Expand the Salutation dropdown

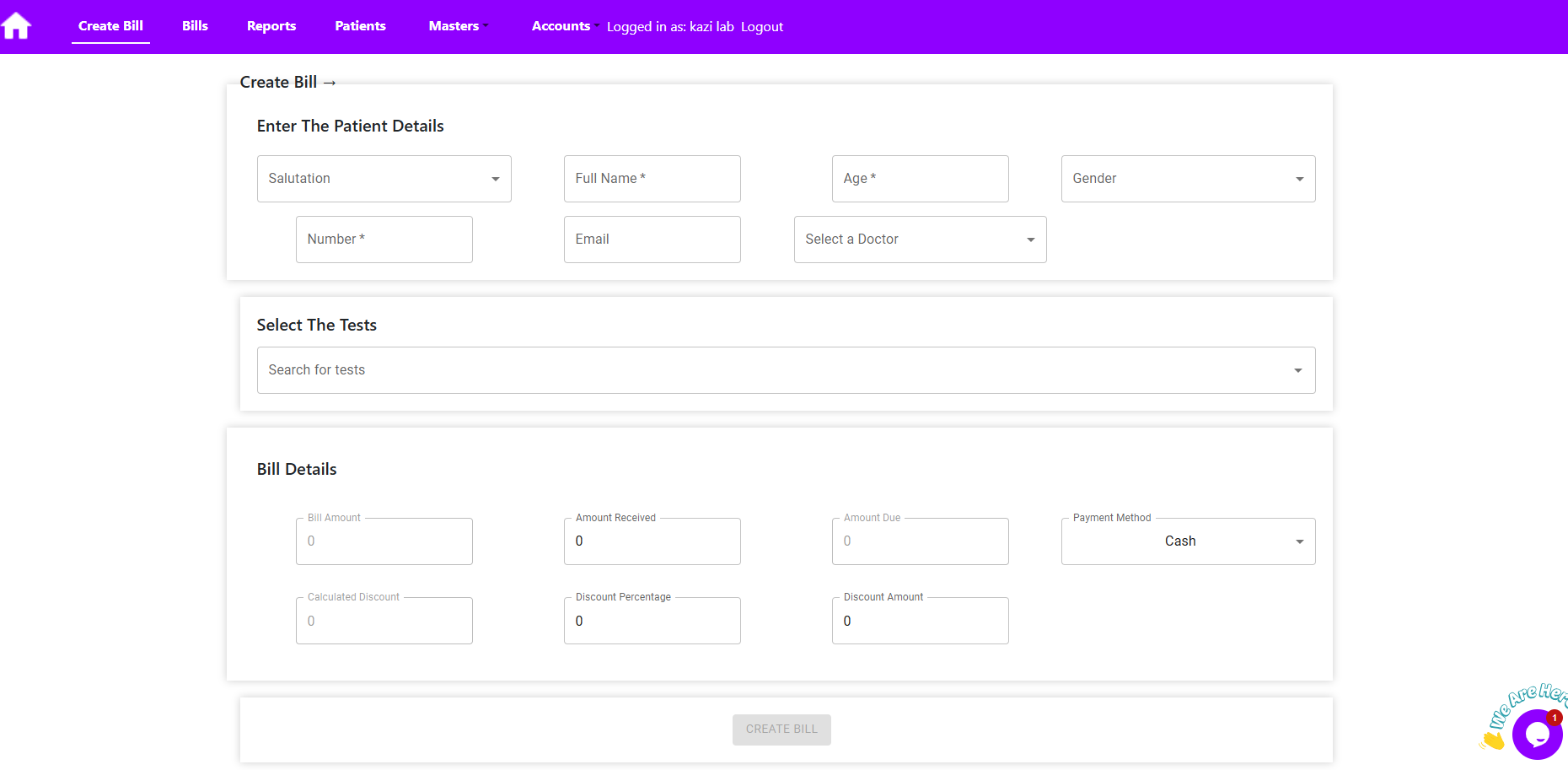(x=384, y=179)
